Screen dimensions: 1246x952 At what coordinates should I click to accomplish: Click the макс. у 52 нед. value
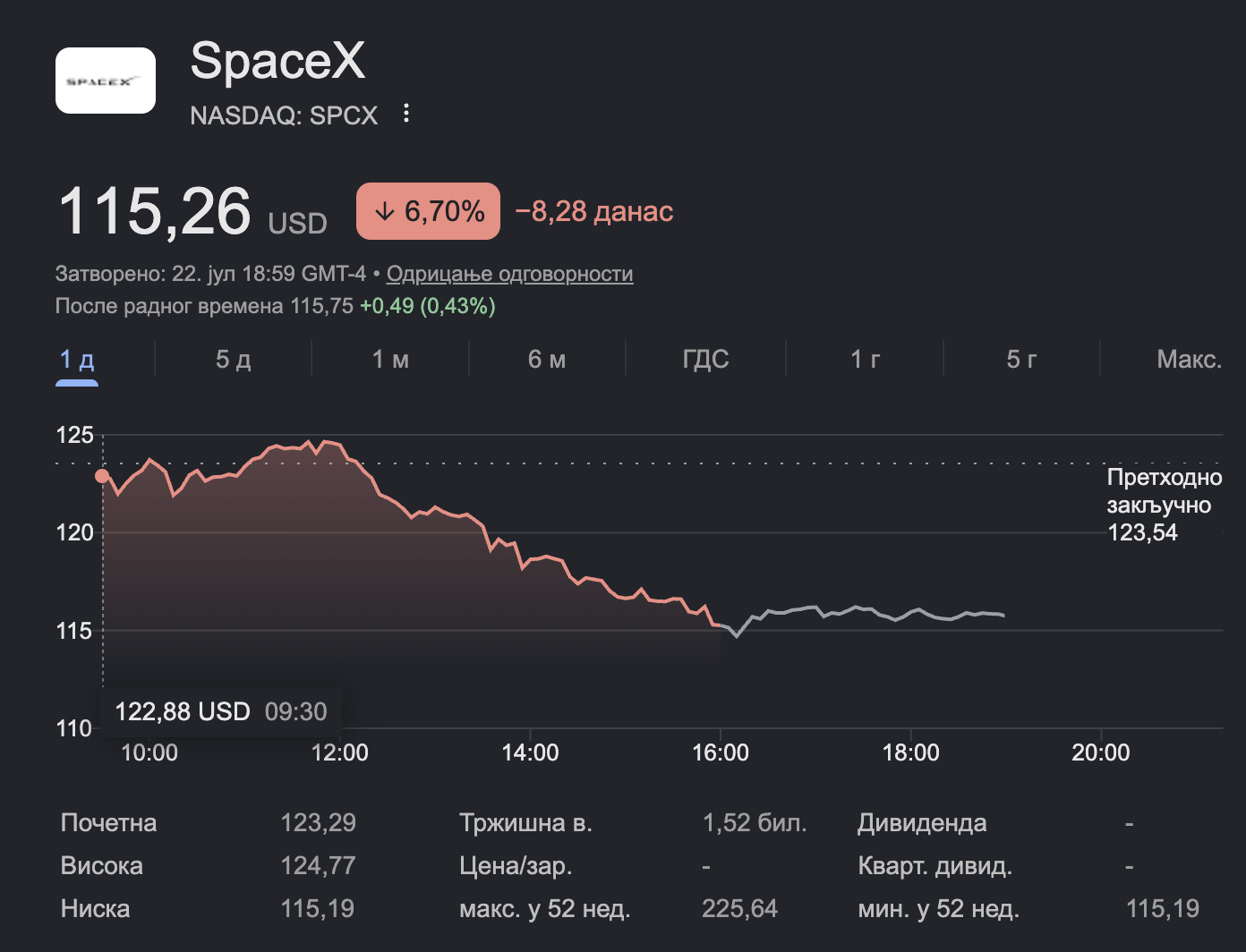tap(739, 909)
